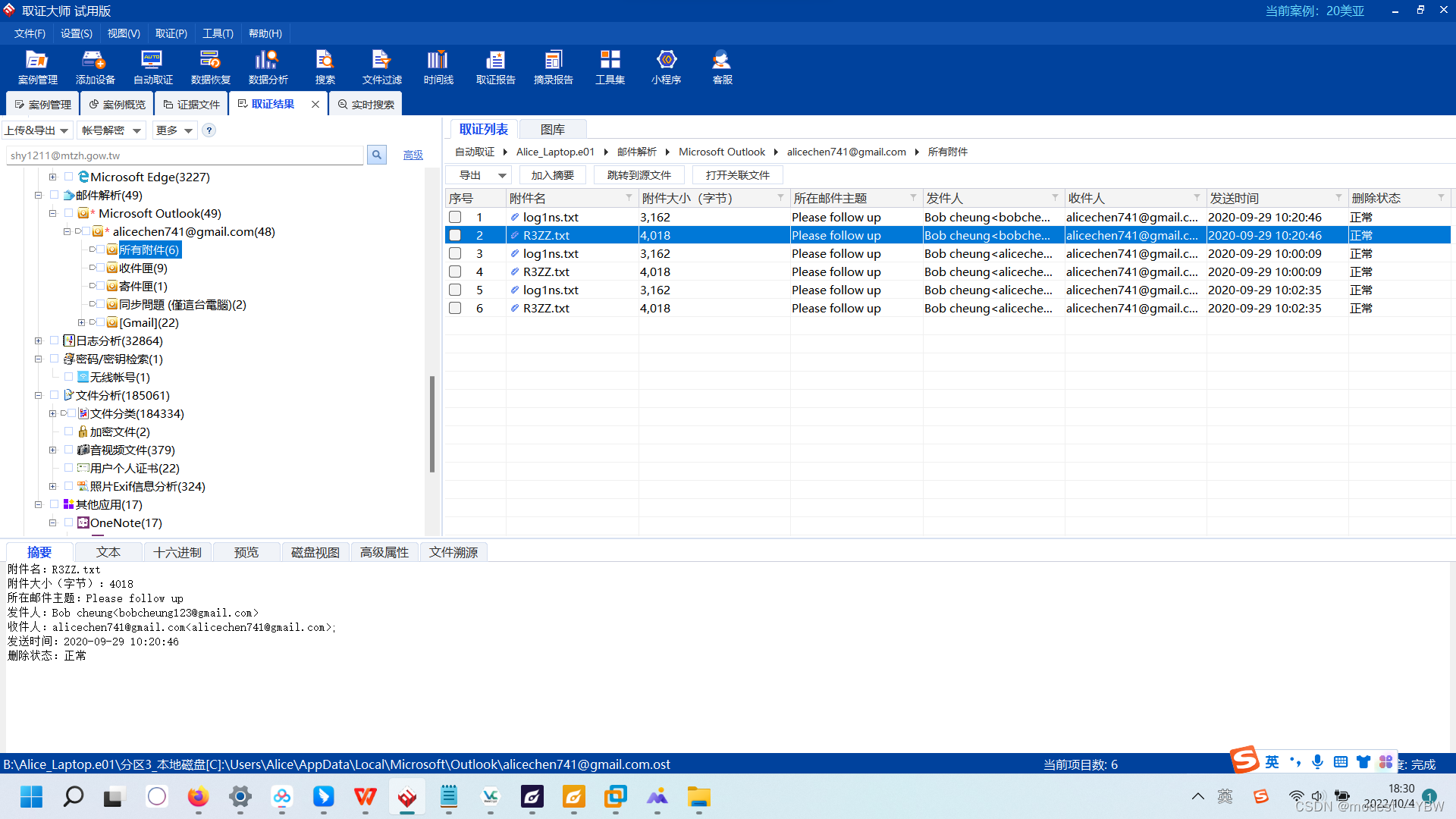Switch to the 十六进制 hex tab

point(177,552)
